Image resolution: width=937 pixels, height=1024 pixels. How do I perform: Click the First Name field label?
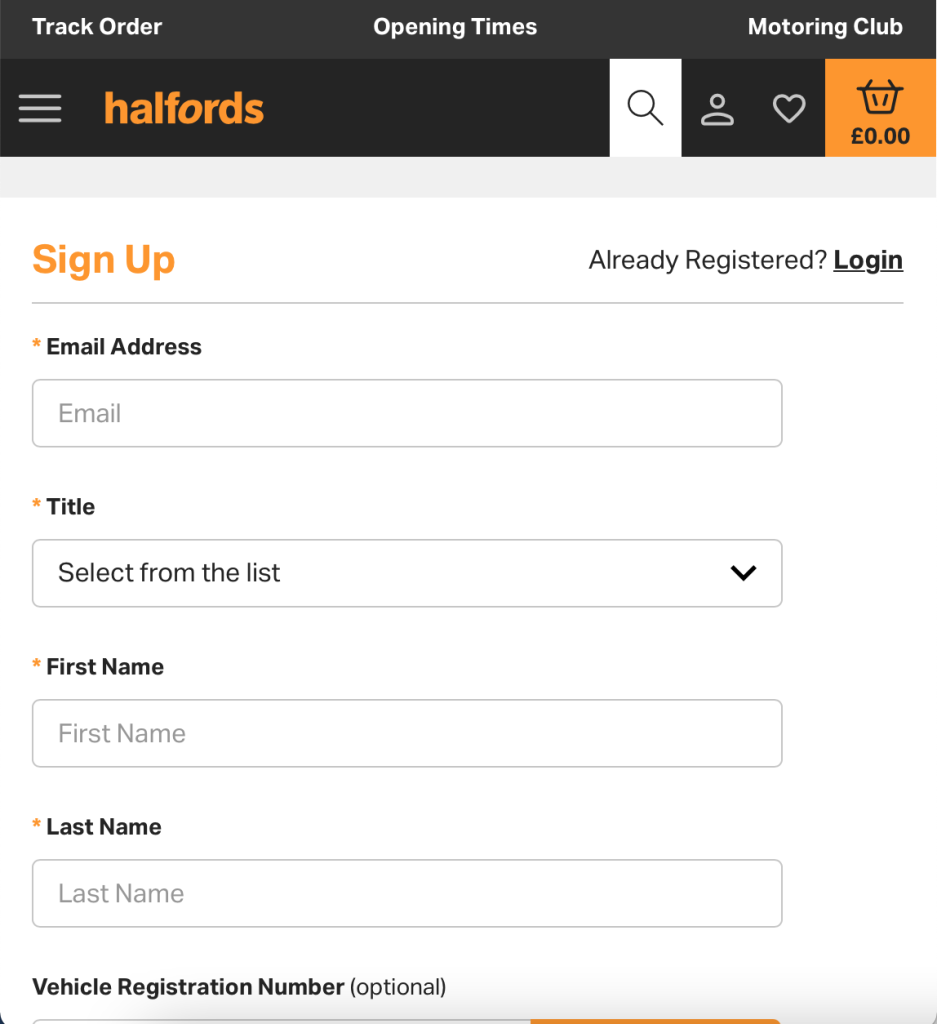click(105, 667)
